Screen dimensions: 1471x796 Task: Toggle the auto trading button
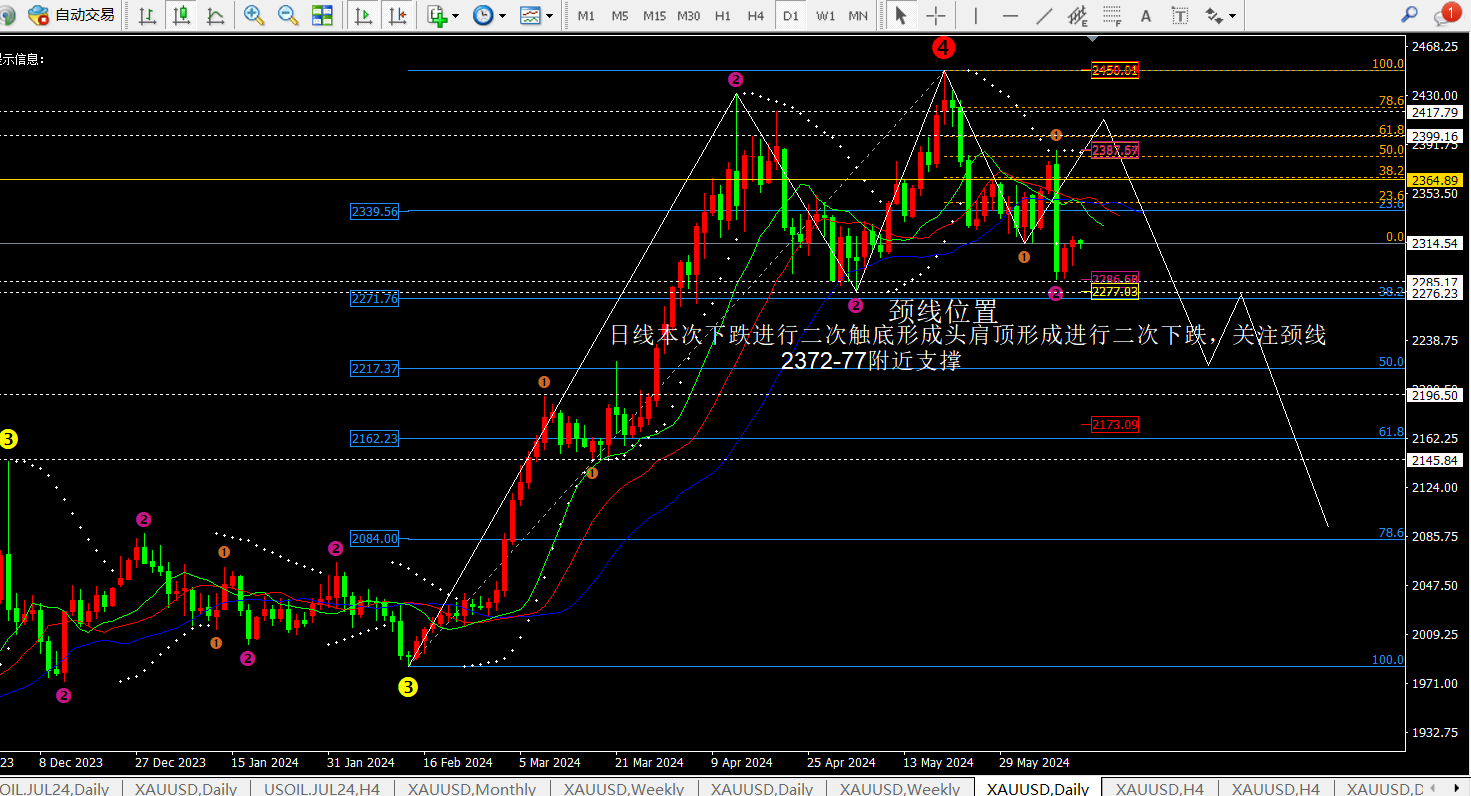(x=71, y=15)
